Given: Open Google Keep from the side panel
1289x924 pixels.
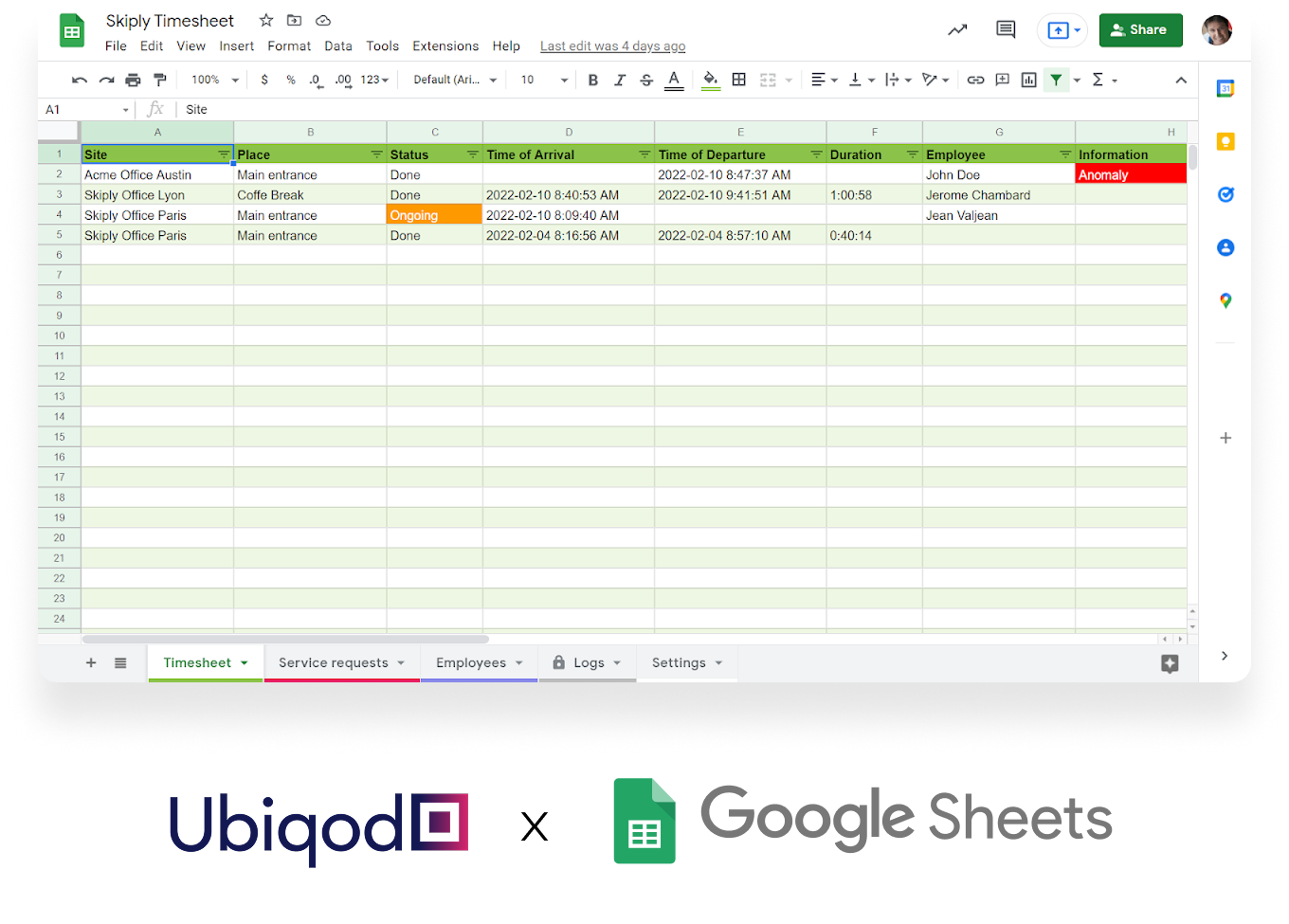Looking at the screenshot, I should (1225, 141).
